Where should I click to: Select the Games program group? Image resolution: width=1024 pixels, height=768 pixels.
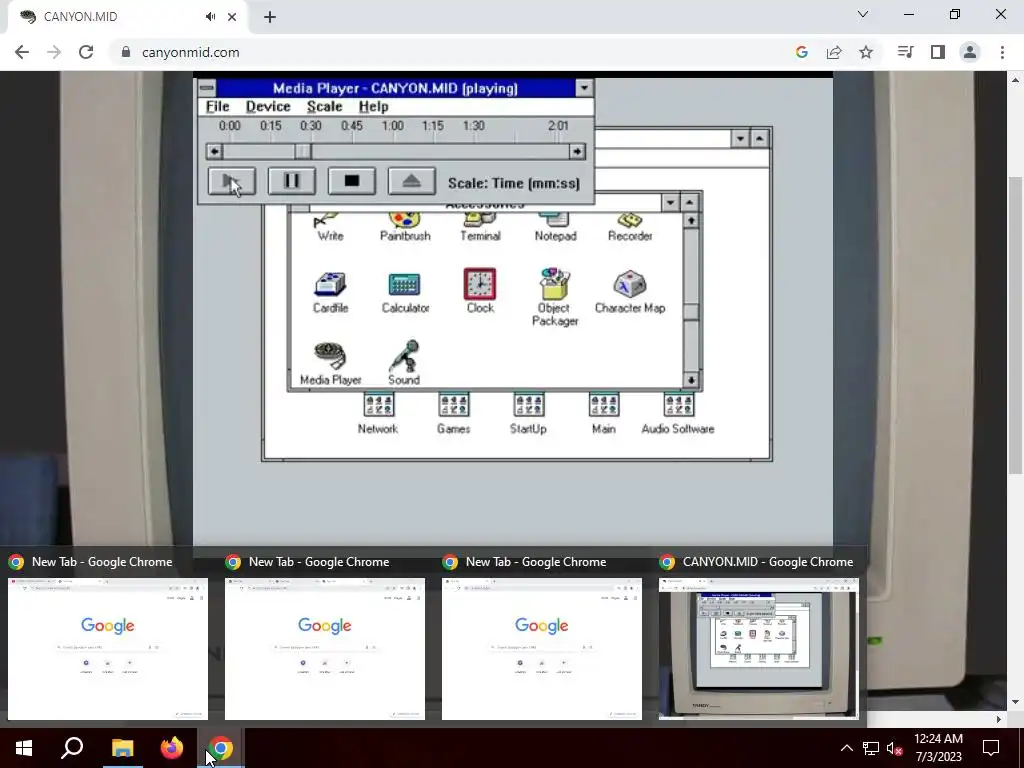point(453,413)
